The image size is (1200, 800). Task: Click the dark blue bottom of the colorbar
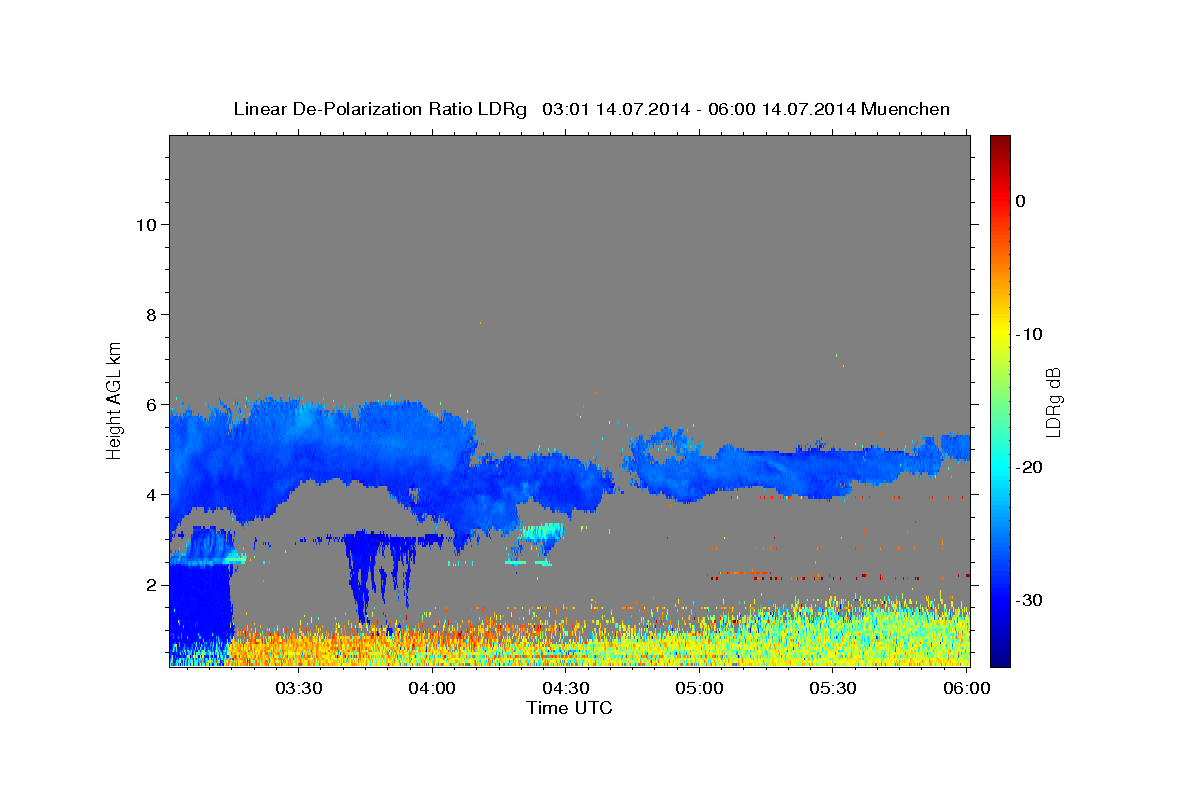tap(1000, 658)
